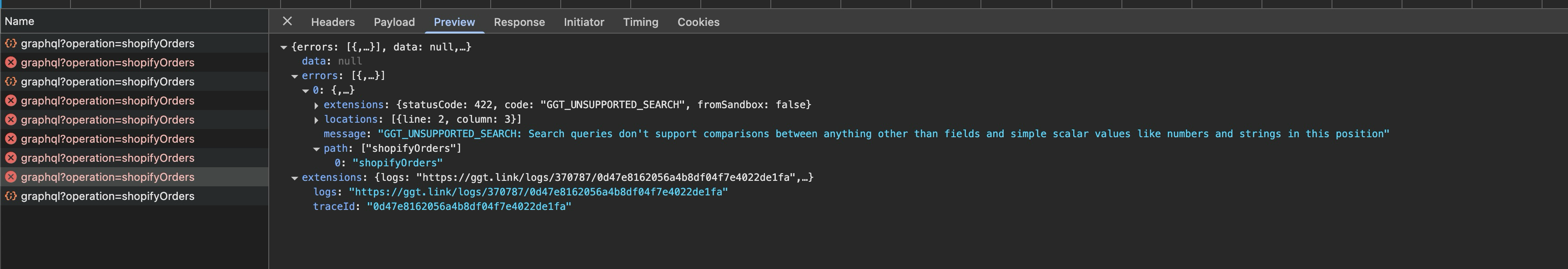
Task: Switch to the Response tab
Action: coord(519,22)
